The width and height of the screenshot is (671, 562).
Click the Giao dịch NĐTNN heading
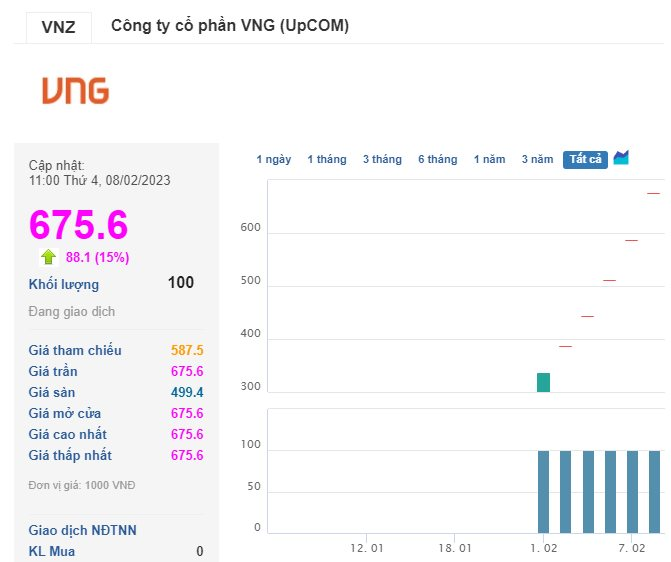click(82, 530)
